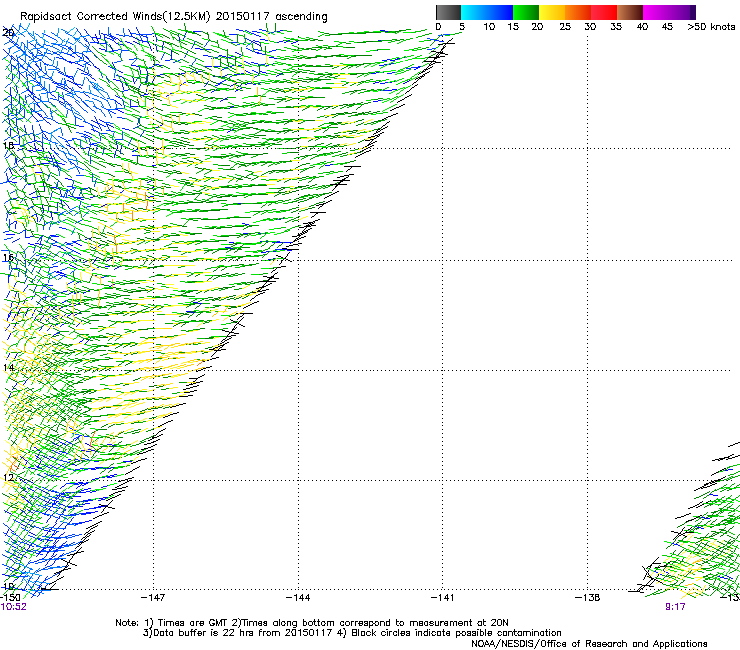740x650 pixels.
Task: Click the purple '9:17' time label
Action: (x=675, y=607)
